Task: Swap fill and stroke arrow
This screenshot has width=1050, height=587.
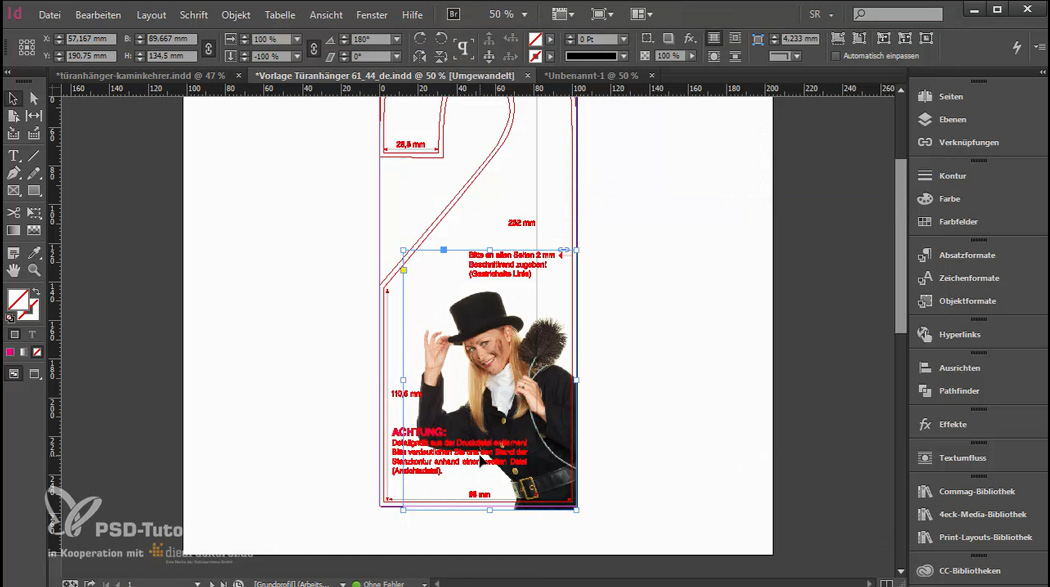Action: tap(36, 292)
